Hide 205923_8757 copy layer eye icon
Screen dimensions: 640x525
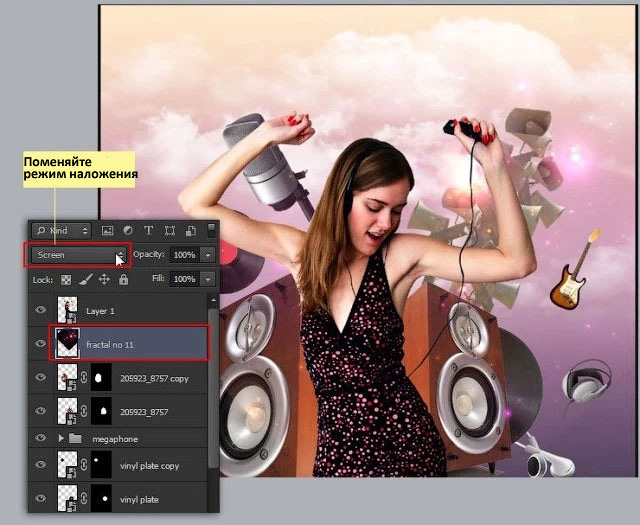(40, 377)
